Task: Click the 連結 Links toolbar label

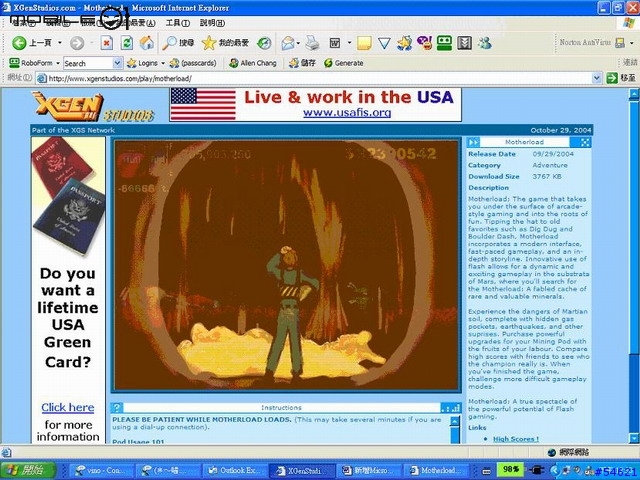Action: [x=630, y=62]
